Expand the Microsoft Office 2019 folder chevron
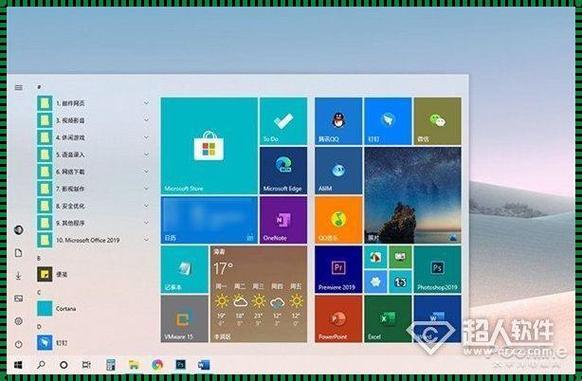This screenshot has width=582, height=381. 147,240
